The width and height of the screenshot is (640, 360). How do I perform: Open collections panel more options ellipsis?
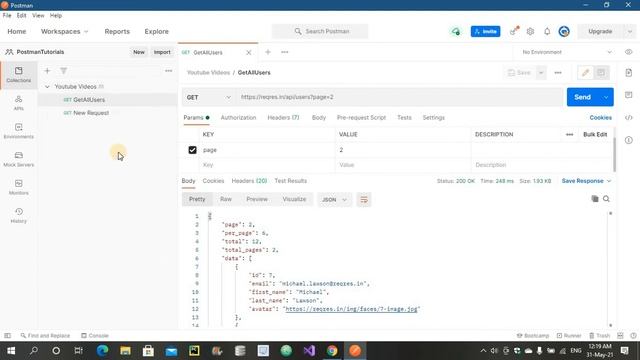point(169,71)
